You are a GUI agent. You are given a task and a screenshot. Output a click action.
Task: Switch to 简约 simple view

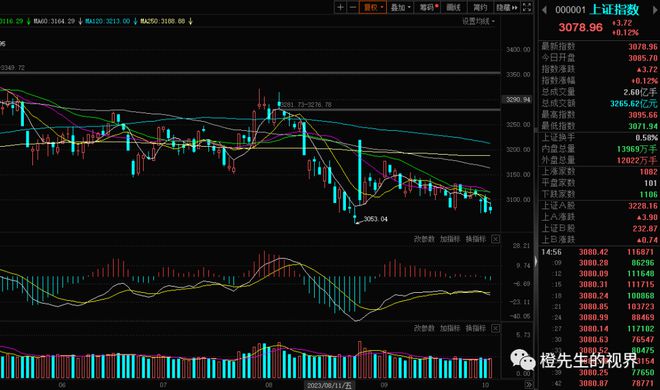pos(479,7)
